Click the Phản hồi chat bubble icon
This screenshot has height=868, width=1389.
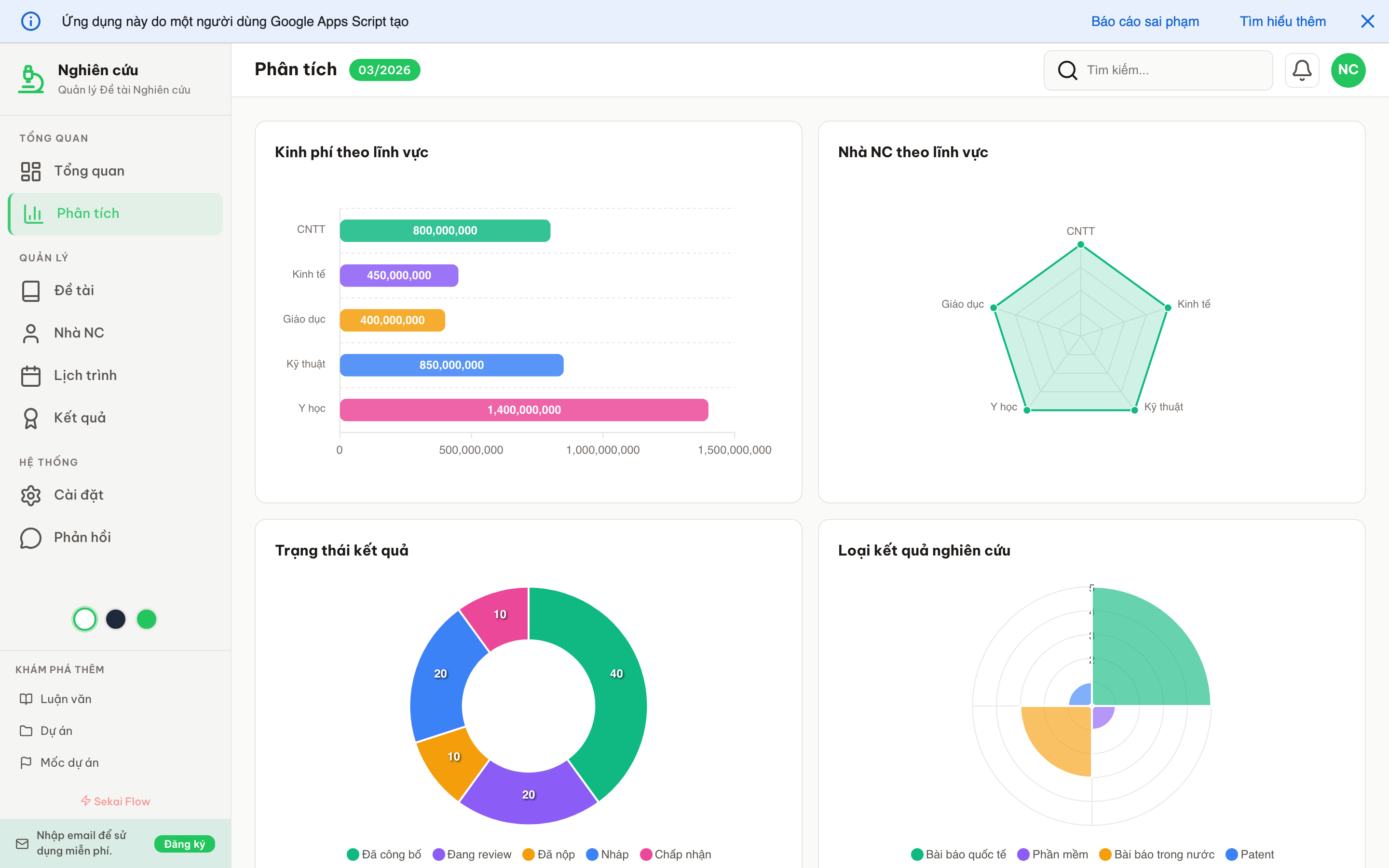click(x=31, y=537)
